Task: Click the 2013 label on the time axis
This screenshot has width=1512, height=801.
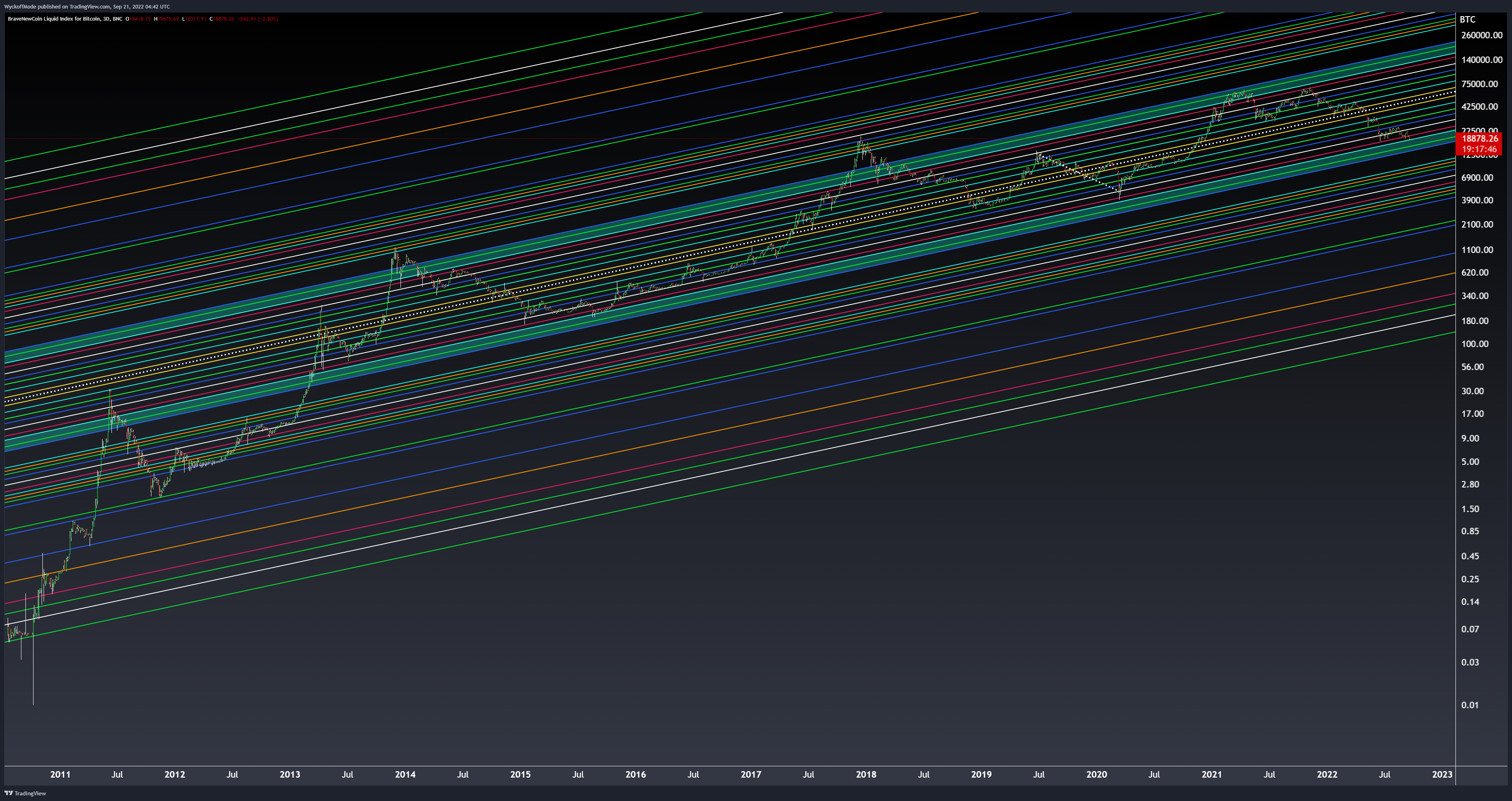Action: [289, 774]
